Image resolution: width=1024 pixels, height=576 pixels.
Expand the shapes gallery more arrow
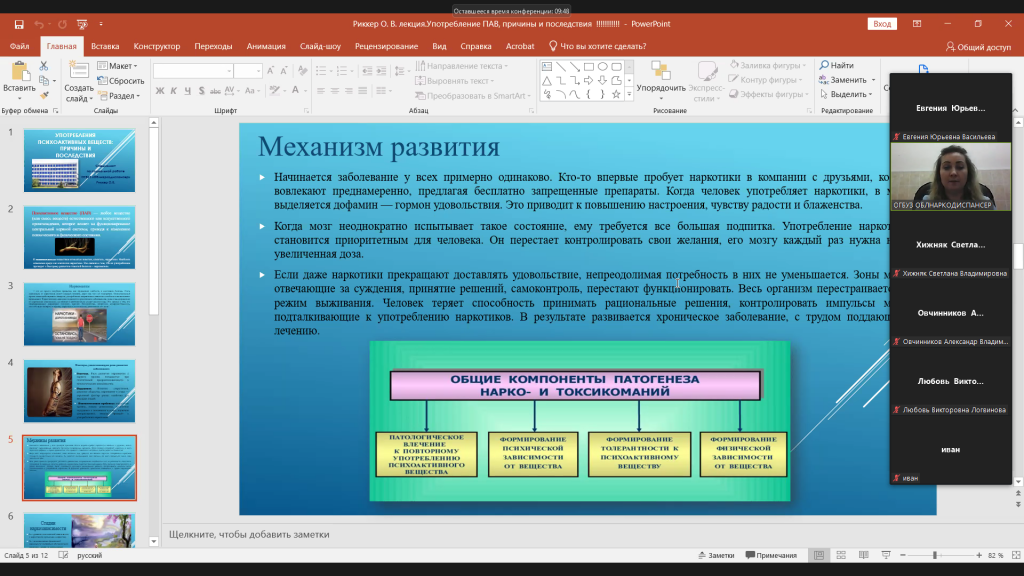point(630,95)
